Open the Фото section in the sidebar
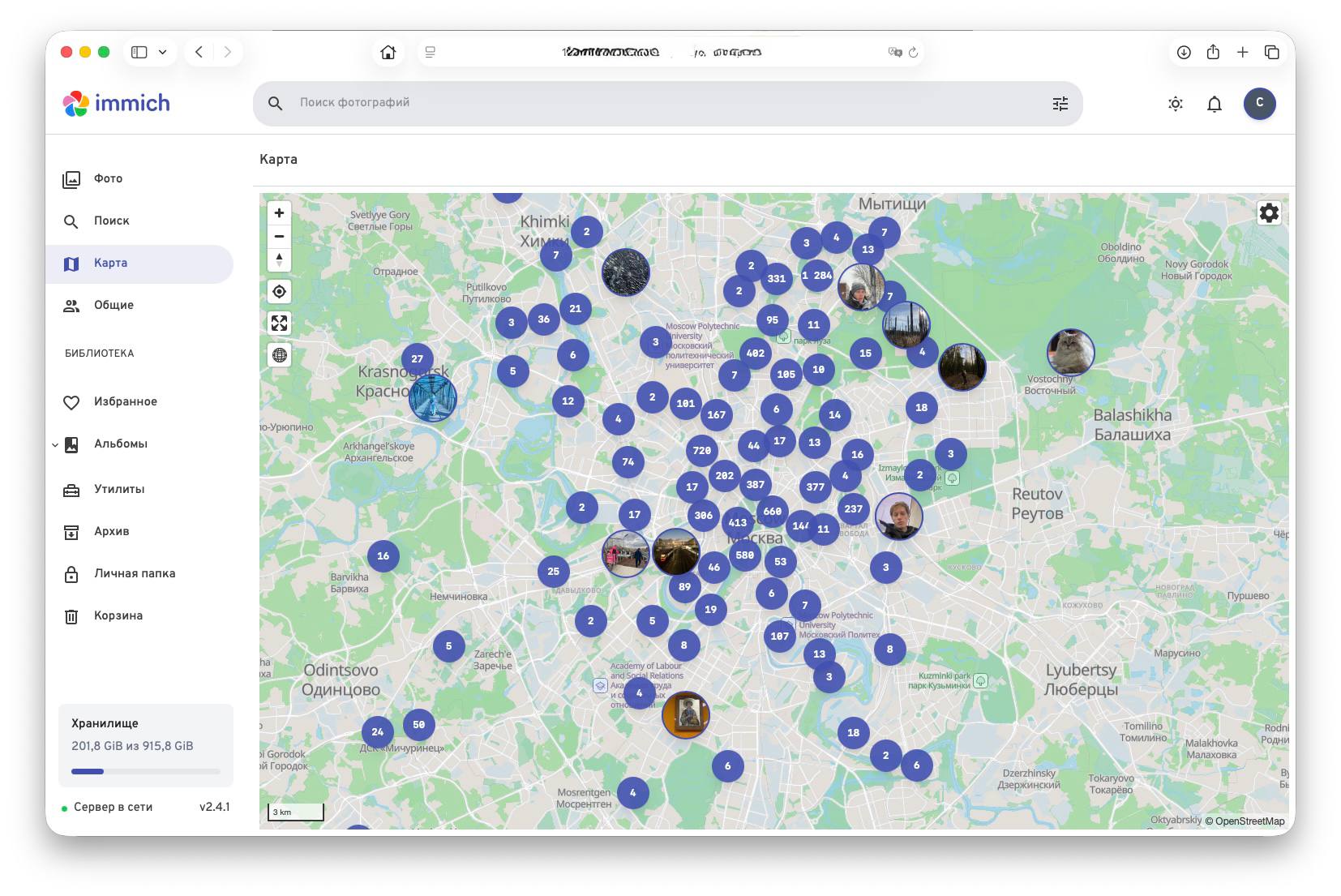The width and height of the screenshot is (1341, 896). [x=139, y=179]
